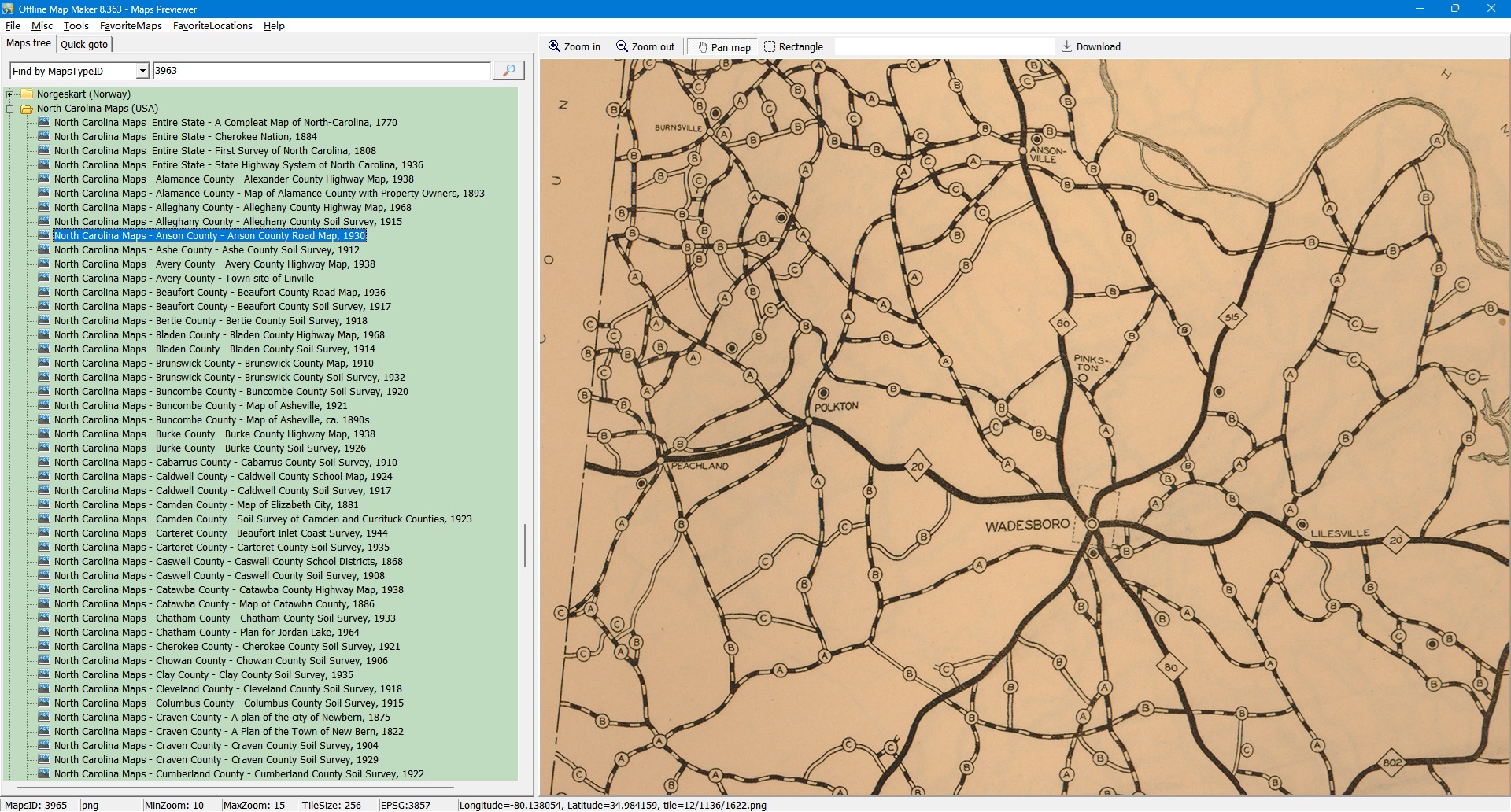Click map icon beside Map of Asheville, 1921
This screenshot has width=1511, height=812.
(x=44, y=406)
